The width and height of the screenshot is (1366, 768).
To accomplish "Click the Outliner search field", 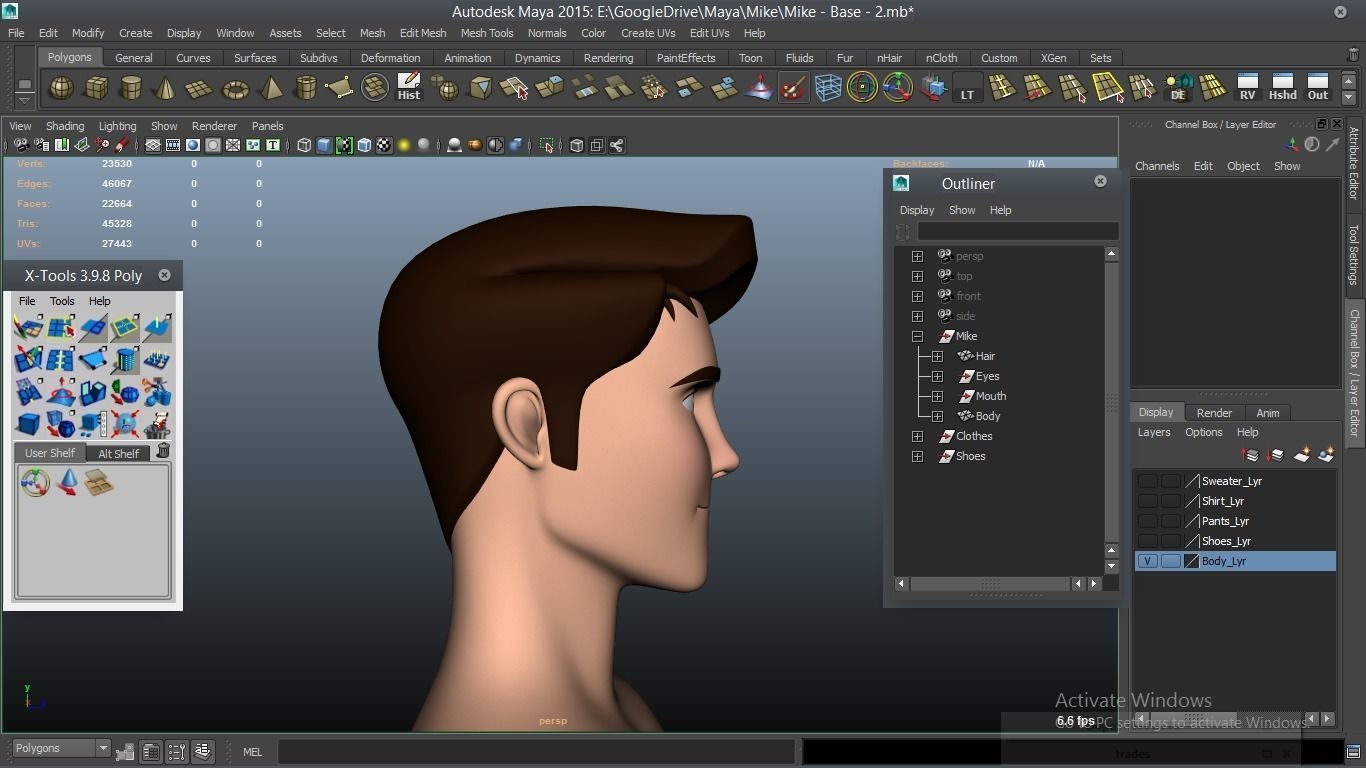I will 1018,231.
